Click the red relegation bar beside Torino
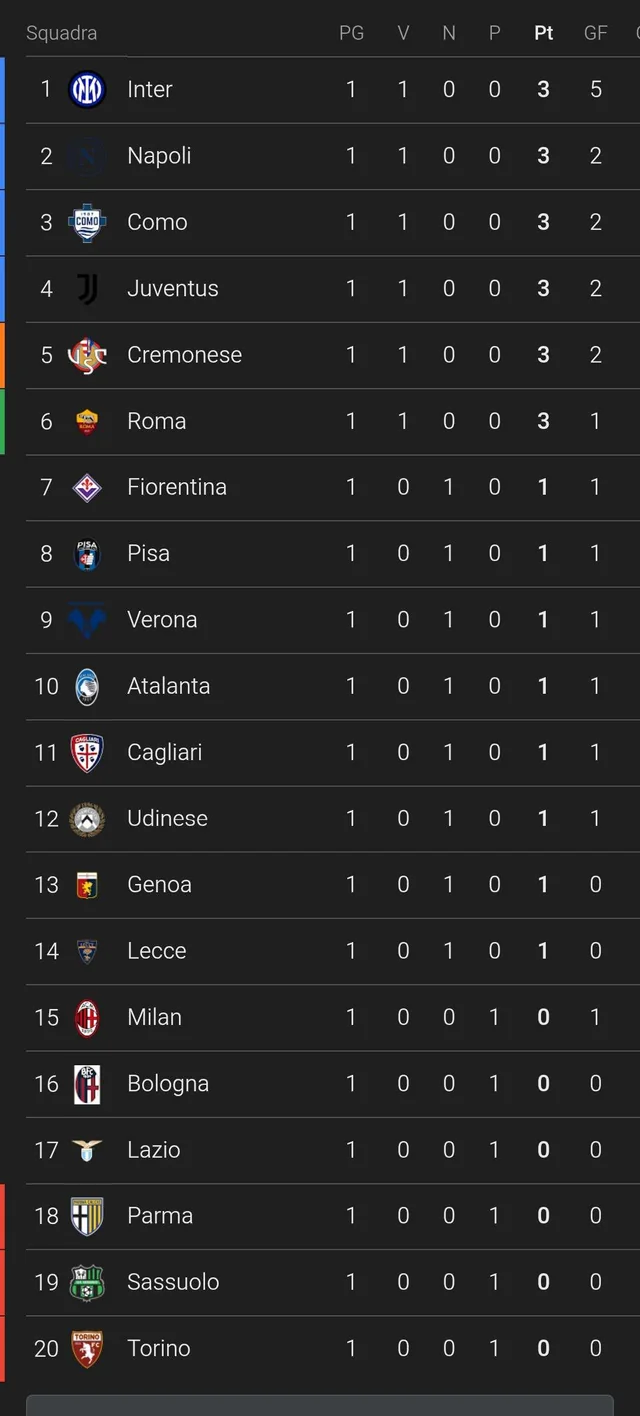 tap(3, 1348)
